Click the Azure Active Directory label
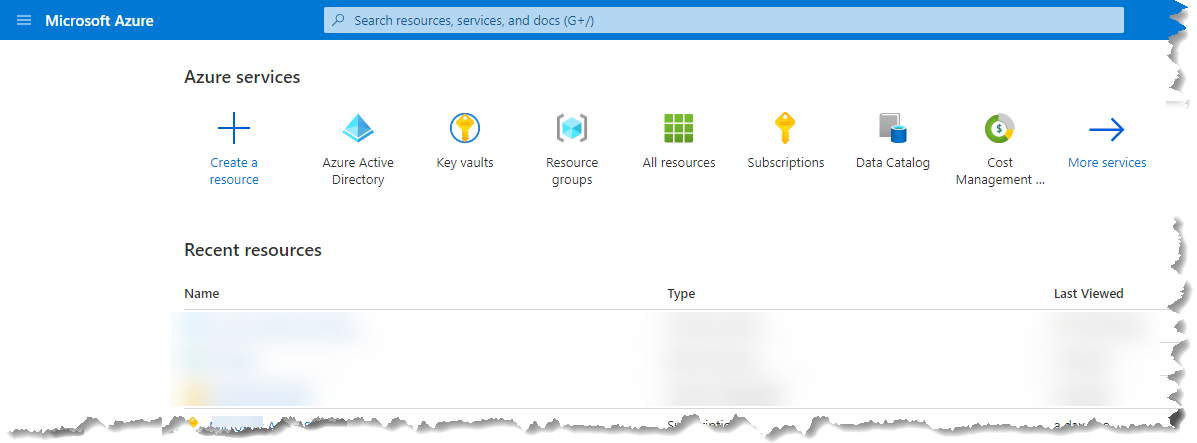Viewport: 1197px width, 443px height. 358,171
